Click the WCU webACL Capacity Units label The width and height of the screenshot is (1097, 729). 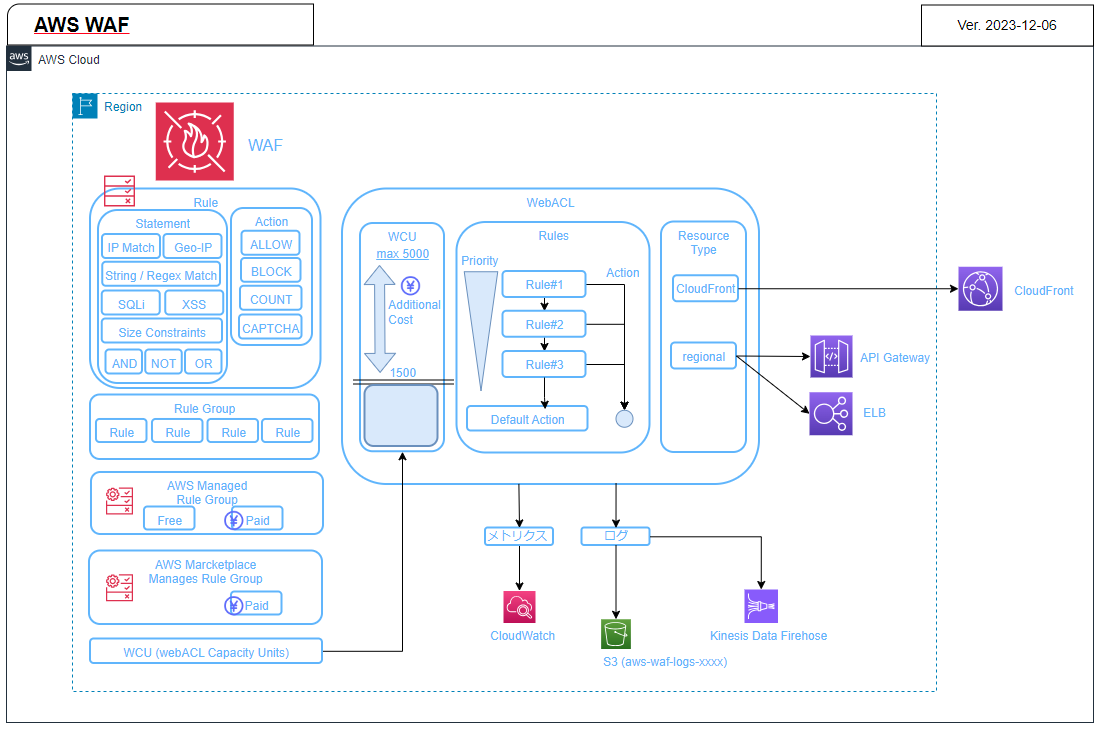point(205,651)
